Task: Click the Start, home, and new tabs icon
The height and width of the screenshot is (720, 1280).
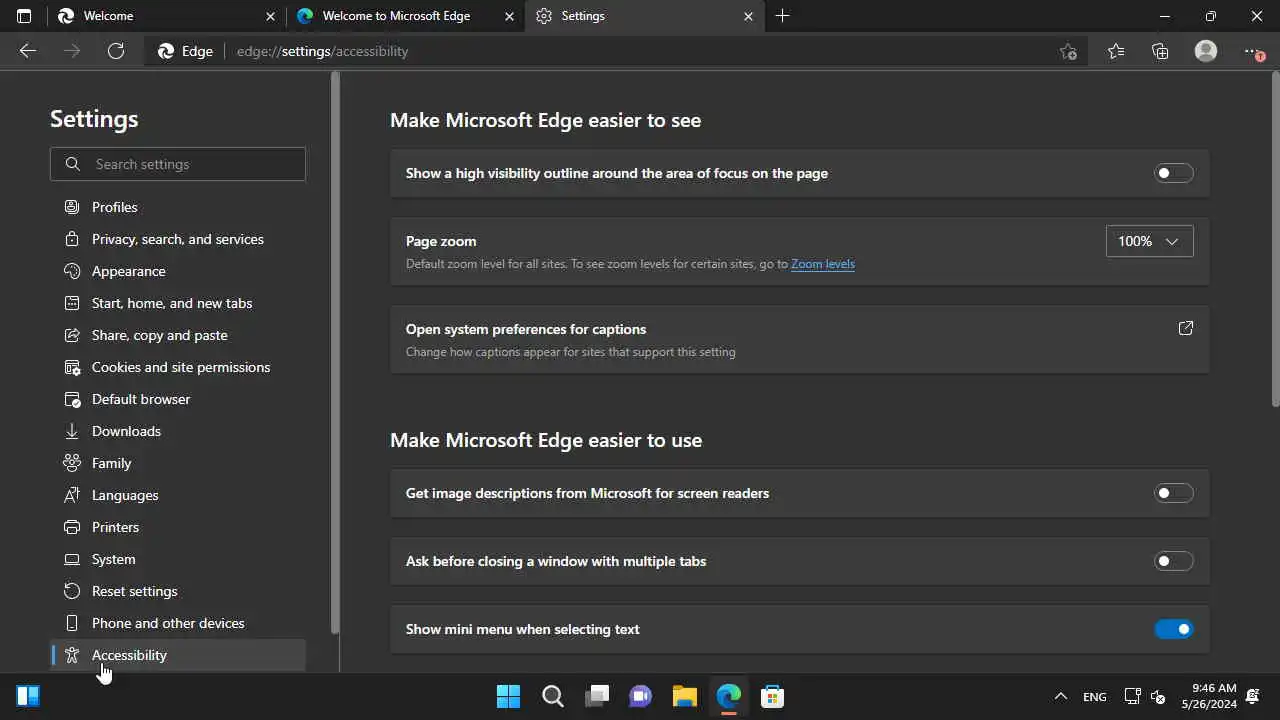Action: [71, 303]
